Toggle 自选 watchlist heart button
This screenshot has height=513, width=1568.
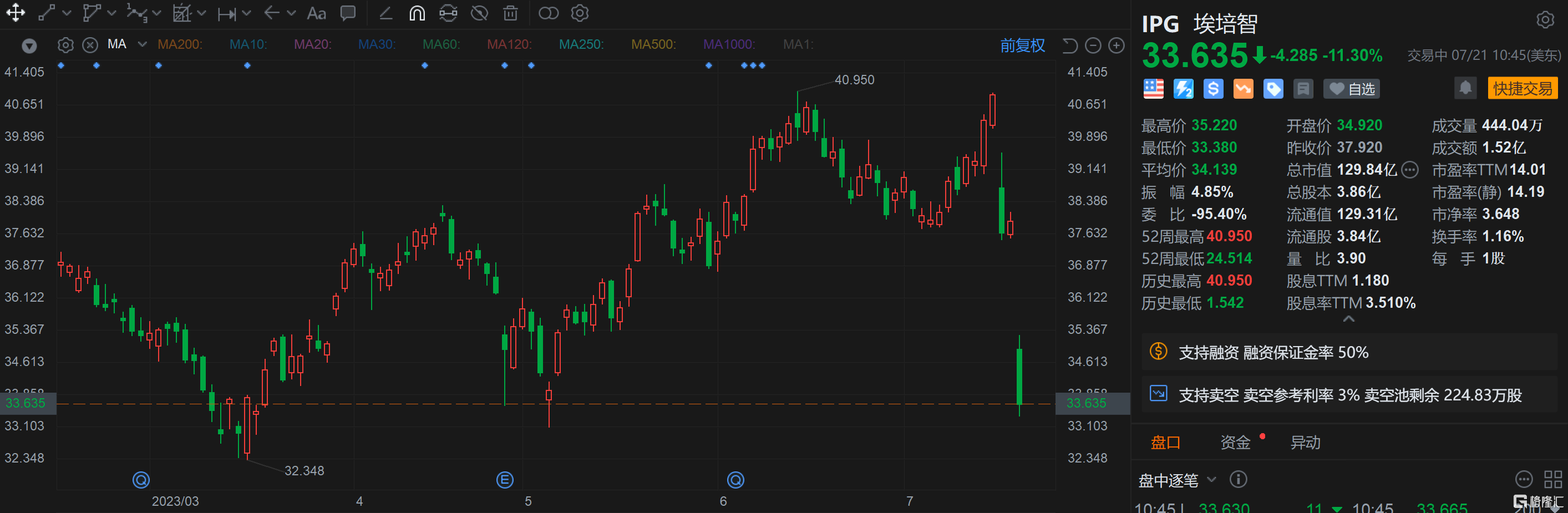1351,89
